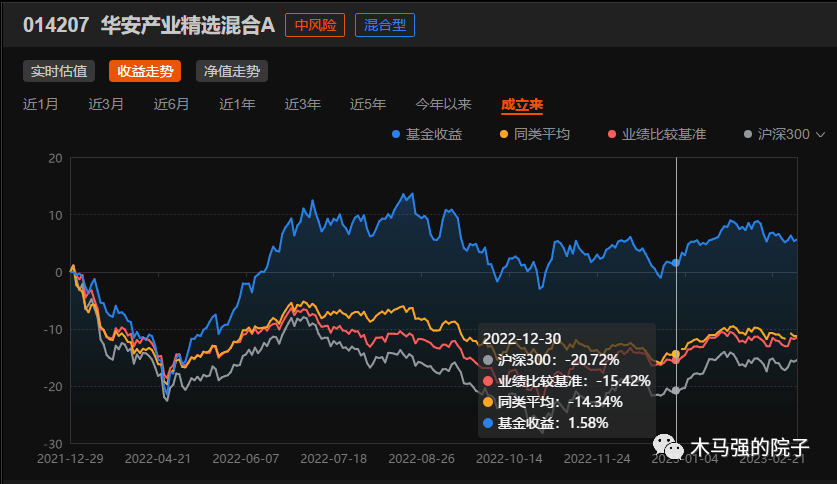The image size is (837, 484).
Task: Choose the 近1年 time range
Action: point(237,104)
